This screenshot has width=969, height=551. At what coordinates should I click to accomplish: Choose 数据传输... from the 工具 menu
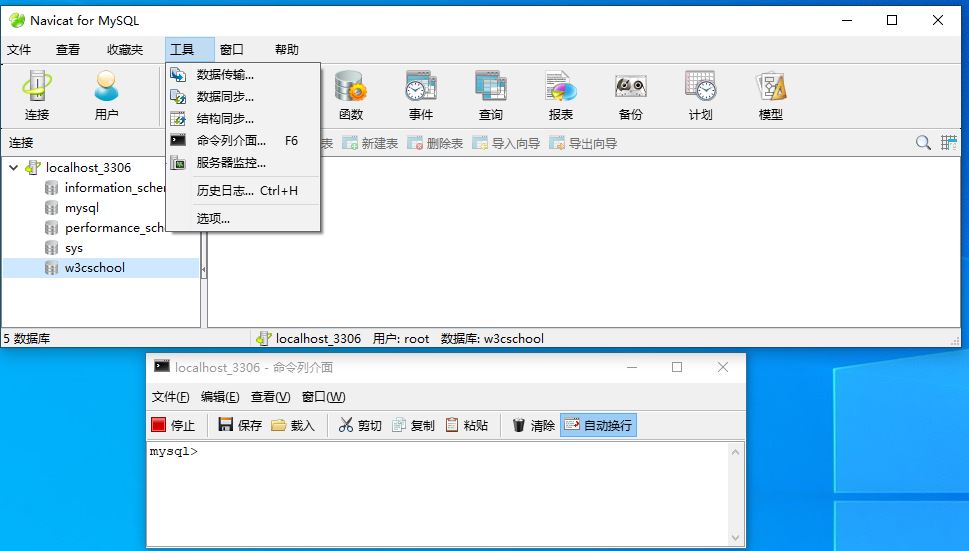pyautogui.click(x=225, y=75)
